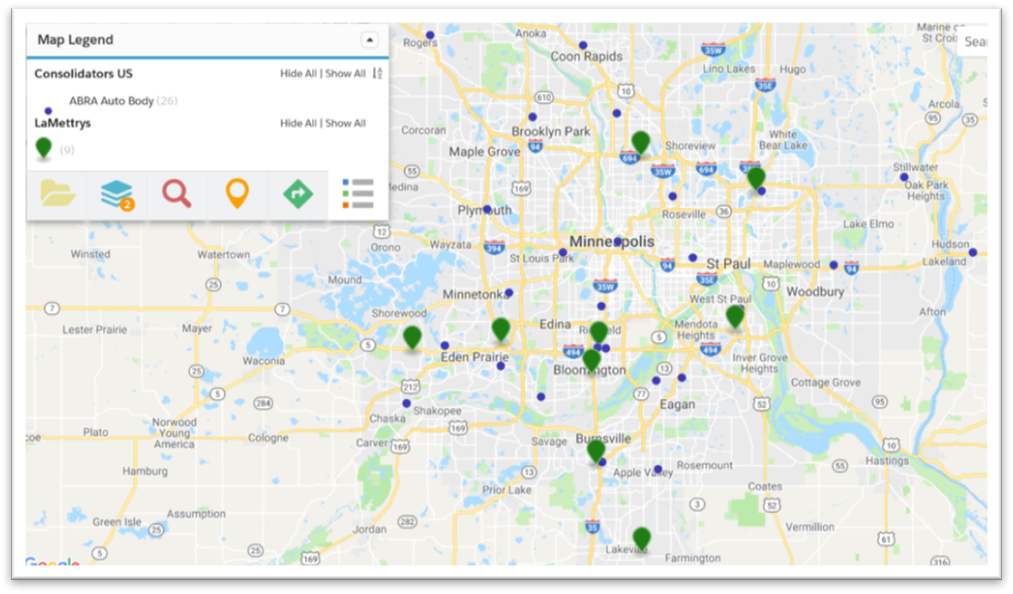
Task: Click the green pin at Richfield
Action: pos(599,332)
